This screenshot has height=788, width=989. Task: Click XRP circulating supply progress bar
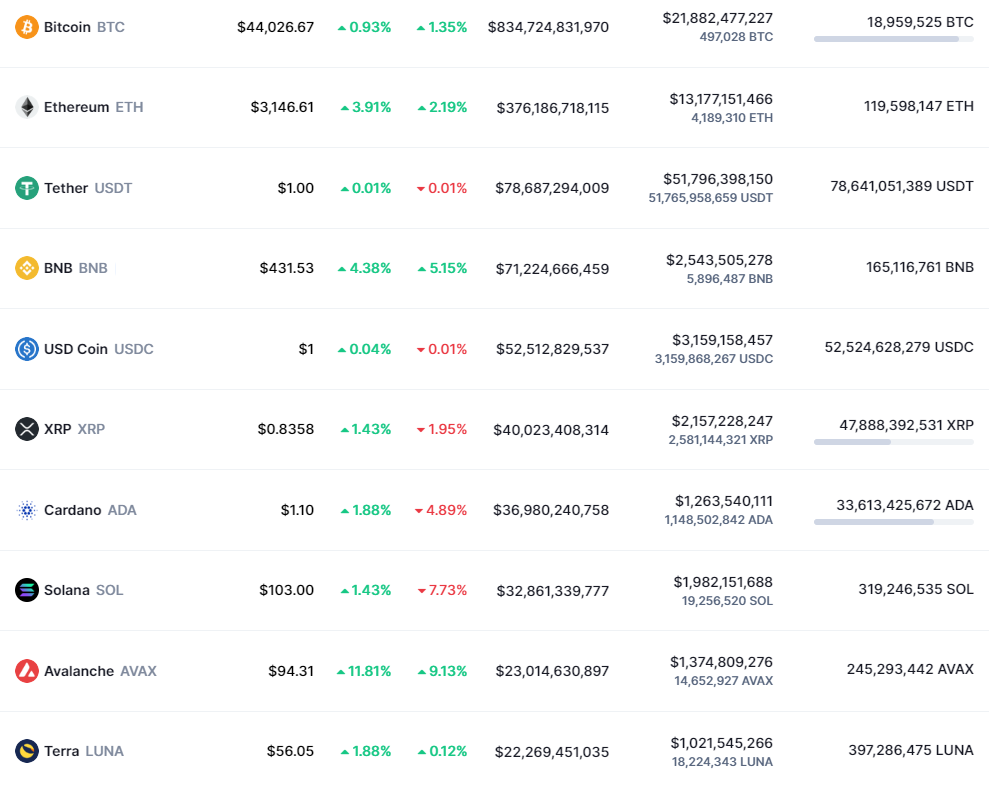894,442
